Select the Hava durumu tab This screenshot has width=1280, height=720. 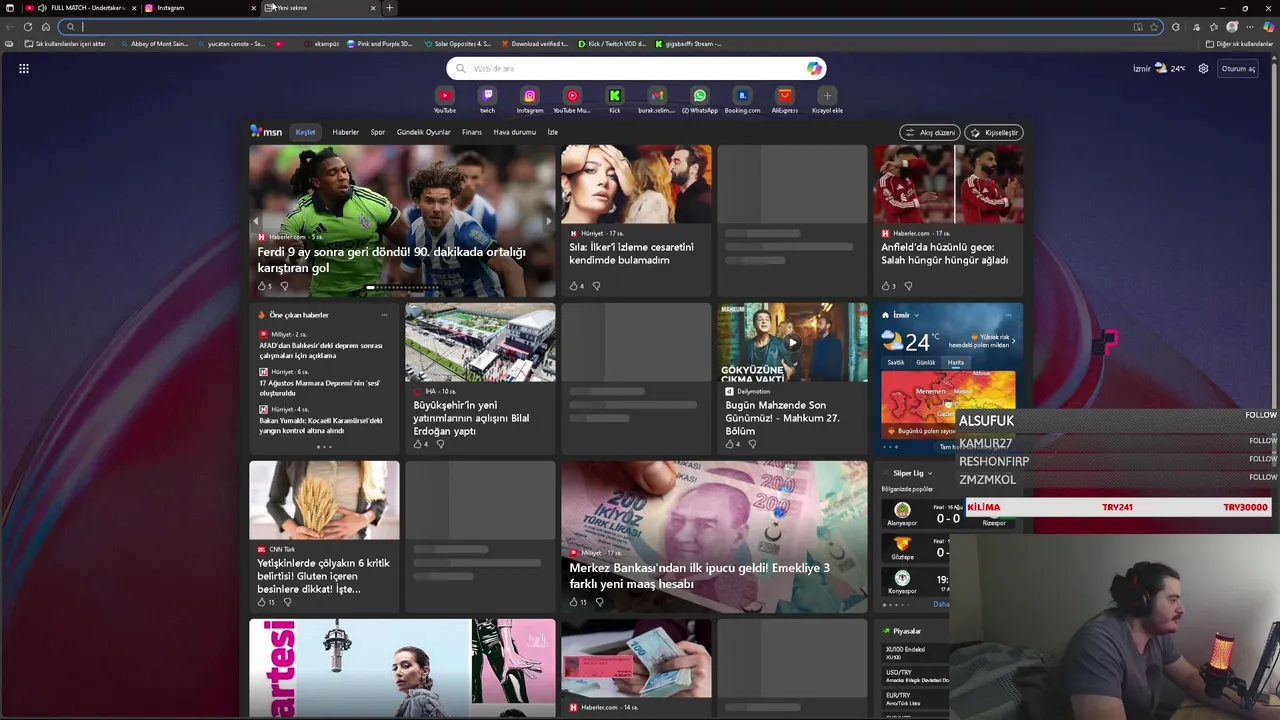(x=515, y=132)
